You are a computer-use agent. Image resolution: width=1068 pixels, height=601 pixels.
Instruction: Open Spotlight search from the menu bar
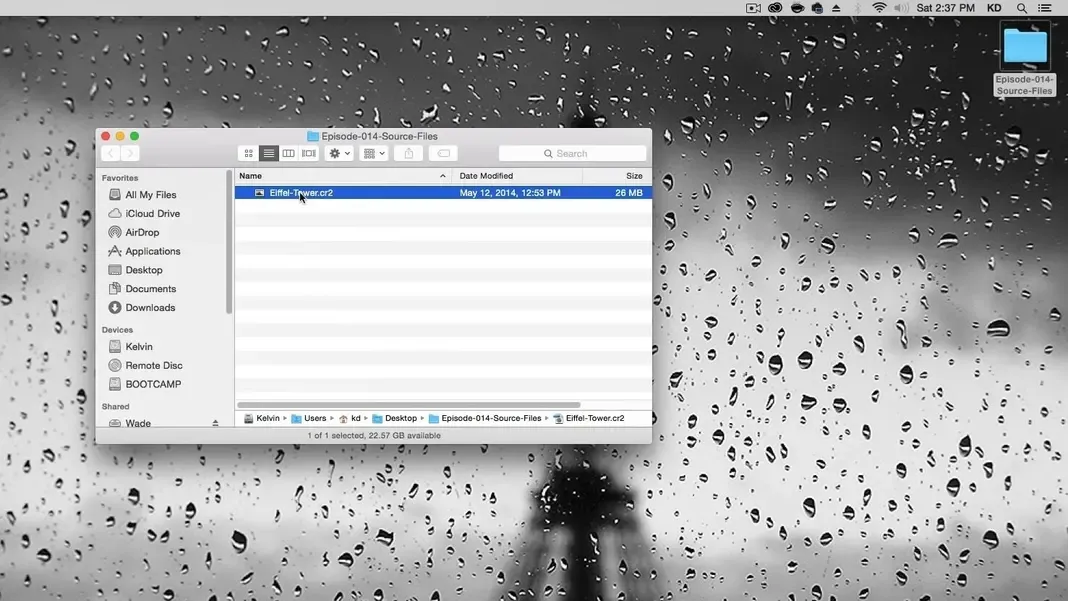pos(1021,7)
